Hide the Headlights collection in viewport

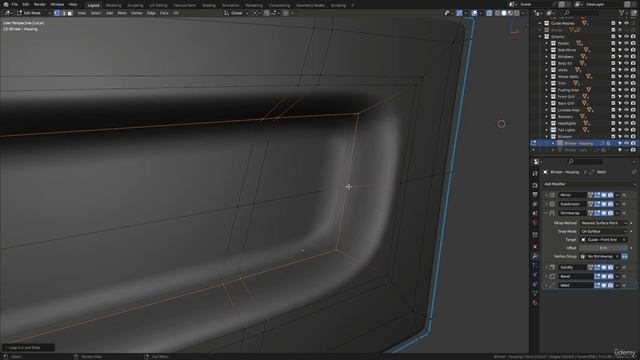(627, 123)
